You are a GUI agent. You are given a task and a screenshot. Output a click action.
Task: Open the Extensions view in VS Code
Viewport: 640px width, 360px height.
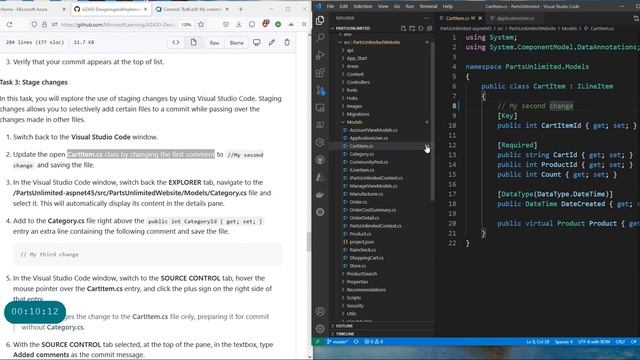click(320, 73)
